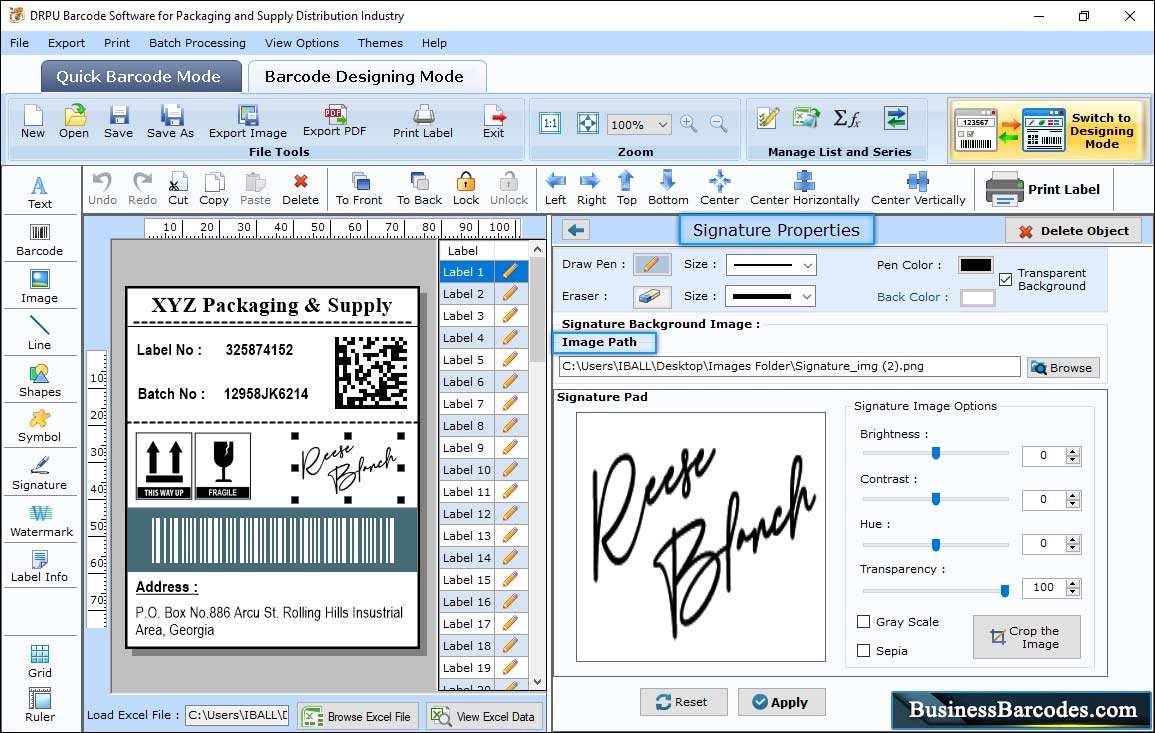Click the signature Image Path field
1155x733 pixels.
[x=789, y=366]
